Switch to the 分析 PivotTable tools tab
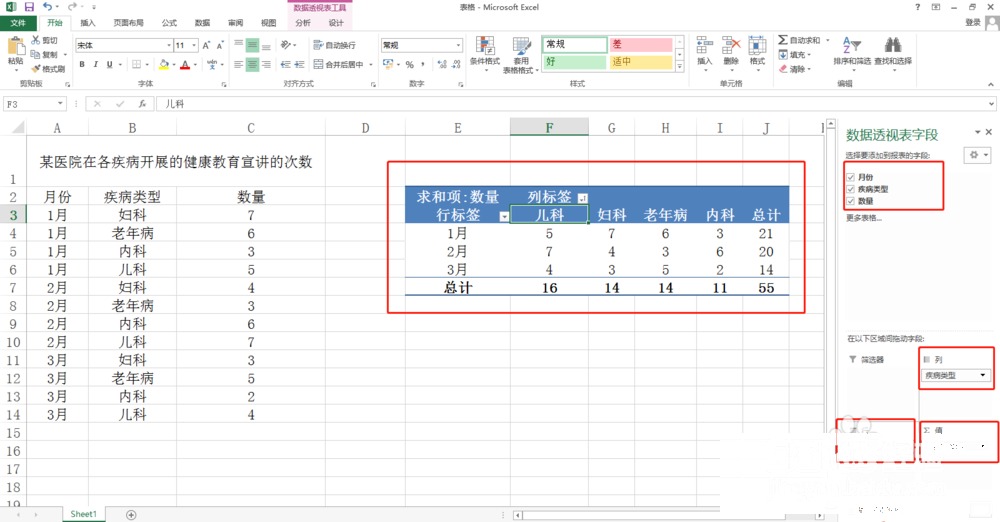Screen dimensions: 1000x522 (x=303, y=23)
